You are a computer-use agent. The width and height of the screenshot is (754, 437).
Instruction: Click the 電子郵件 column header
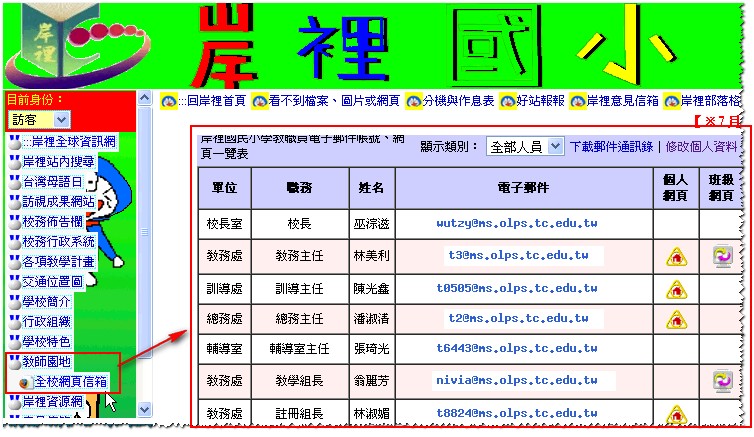click(524, 187)
